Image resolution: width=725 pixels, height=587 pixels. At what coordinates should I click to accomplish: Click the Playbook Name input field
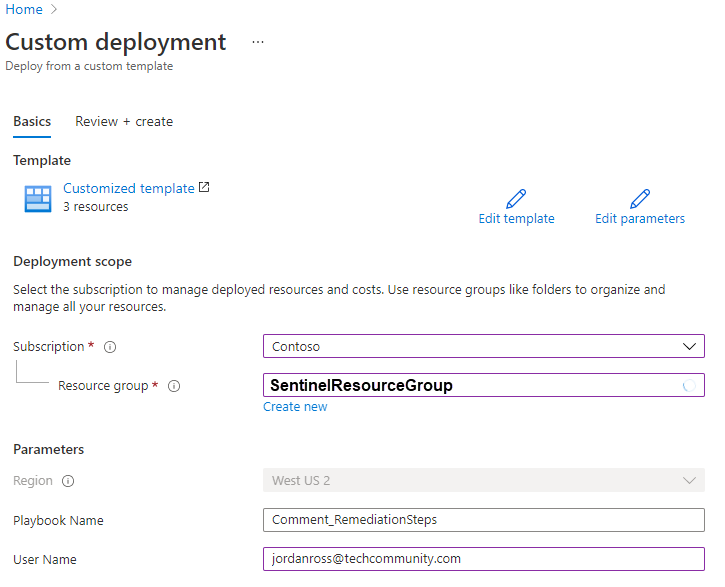[x=484, y=520]
